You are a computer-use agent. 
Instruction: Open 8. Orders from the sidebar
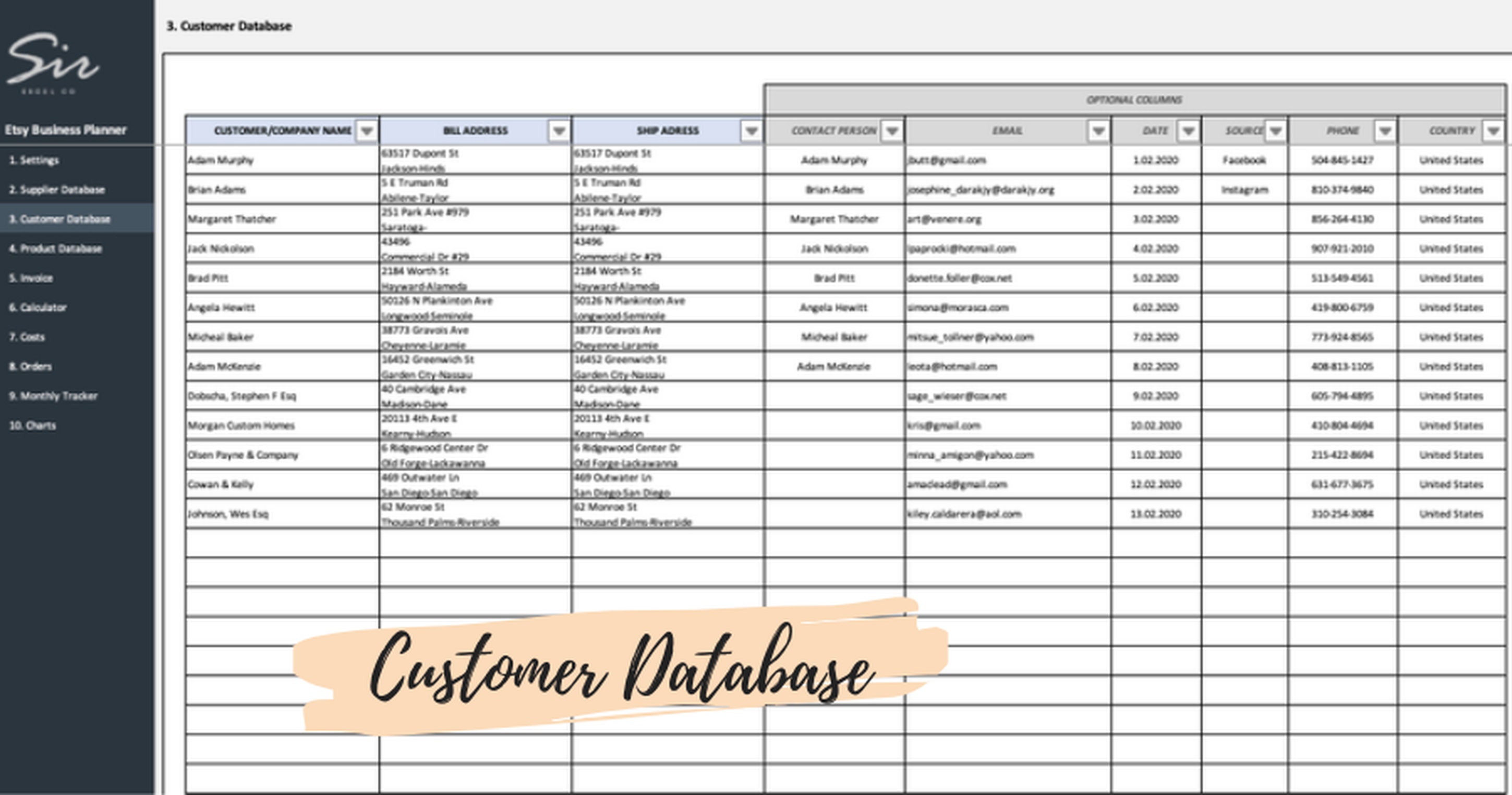tap(31, 366)
